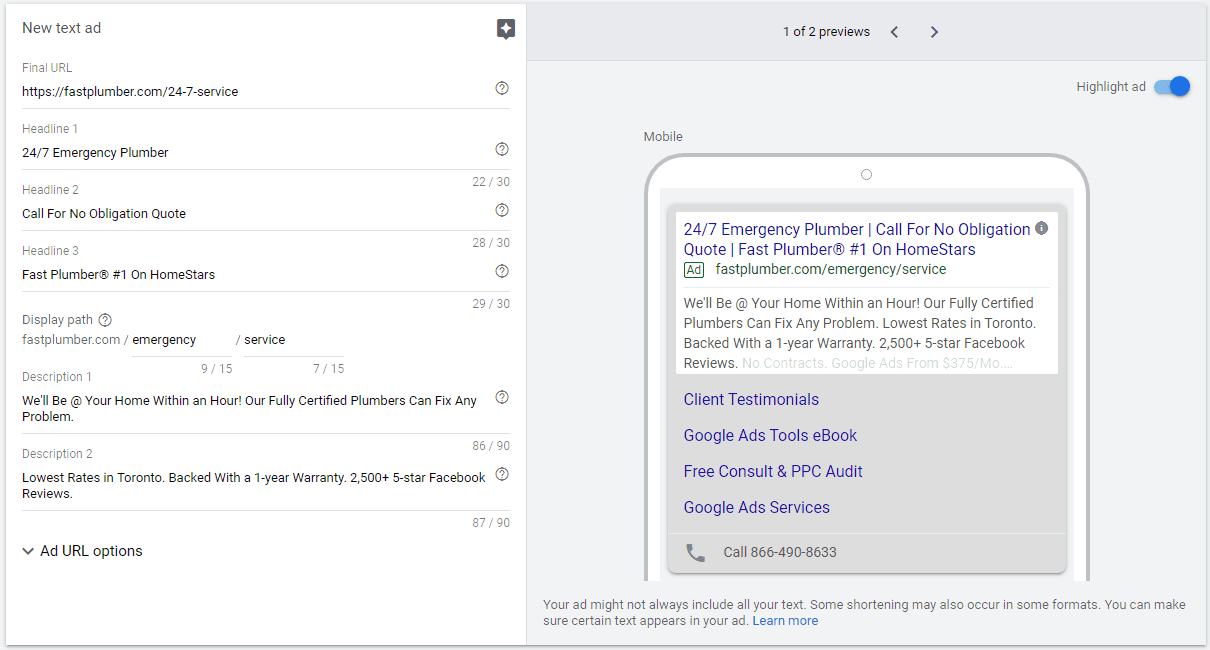Click the 'Highlight ad' label text
Image resolution: width=1210 pixels, height=650 pixels.
1111,87
